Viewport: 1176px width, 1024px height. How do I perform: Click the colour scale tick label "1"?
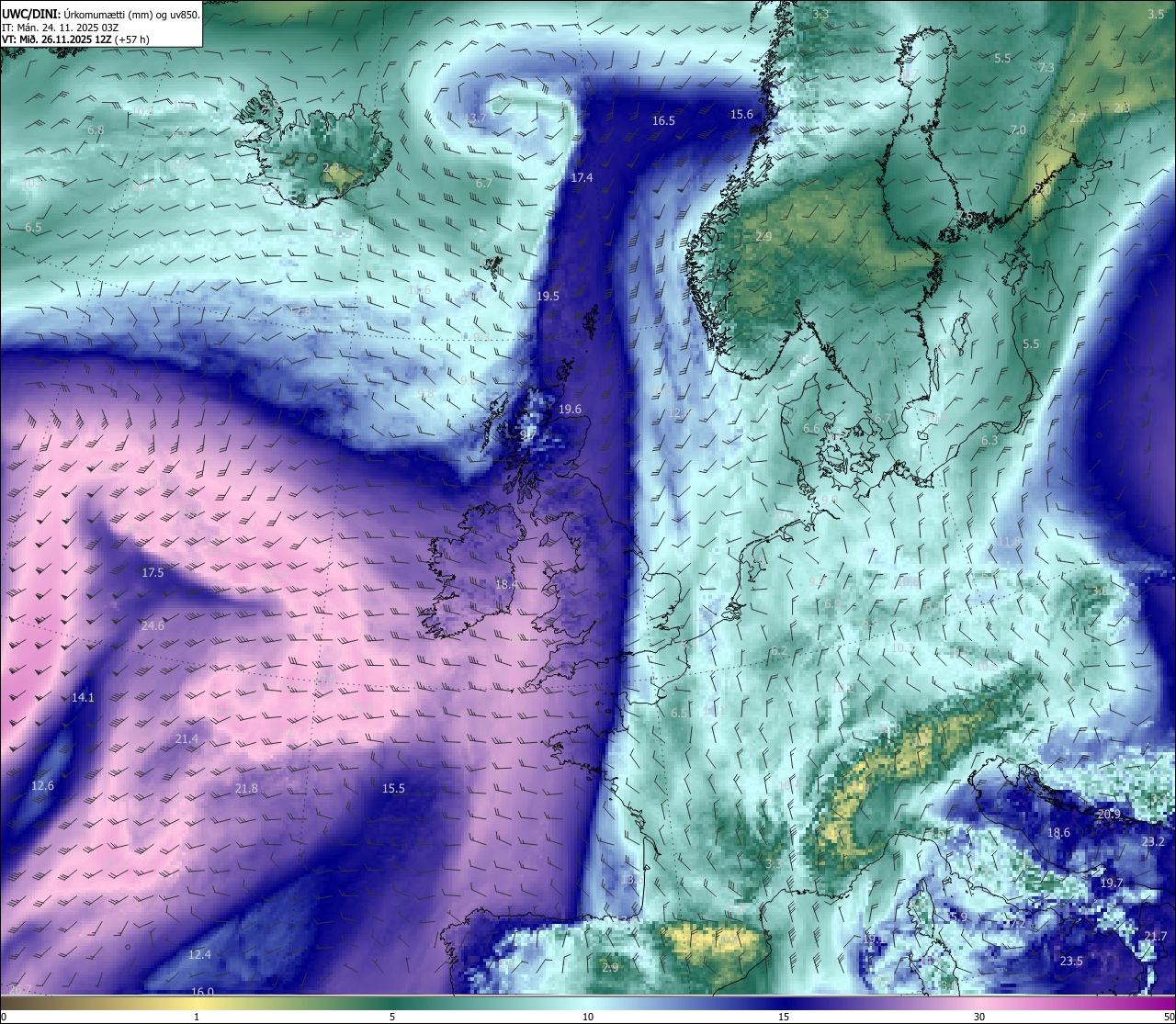(197, 1017)
